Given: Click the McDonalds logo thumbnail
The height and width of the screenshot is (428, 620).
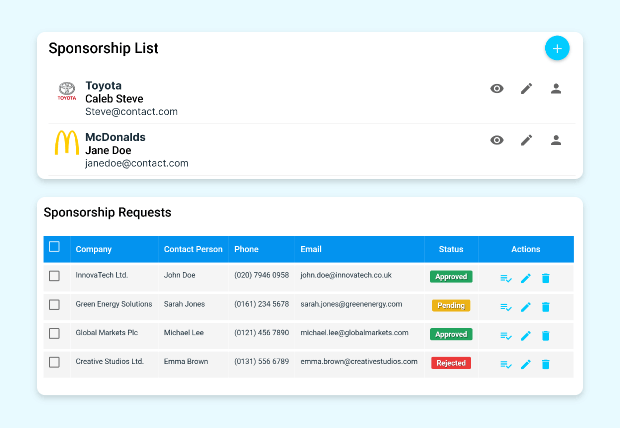Looking at the screenshot, I should click(67, 144).
